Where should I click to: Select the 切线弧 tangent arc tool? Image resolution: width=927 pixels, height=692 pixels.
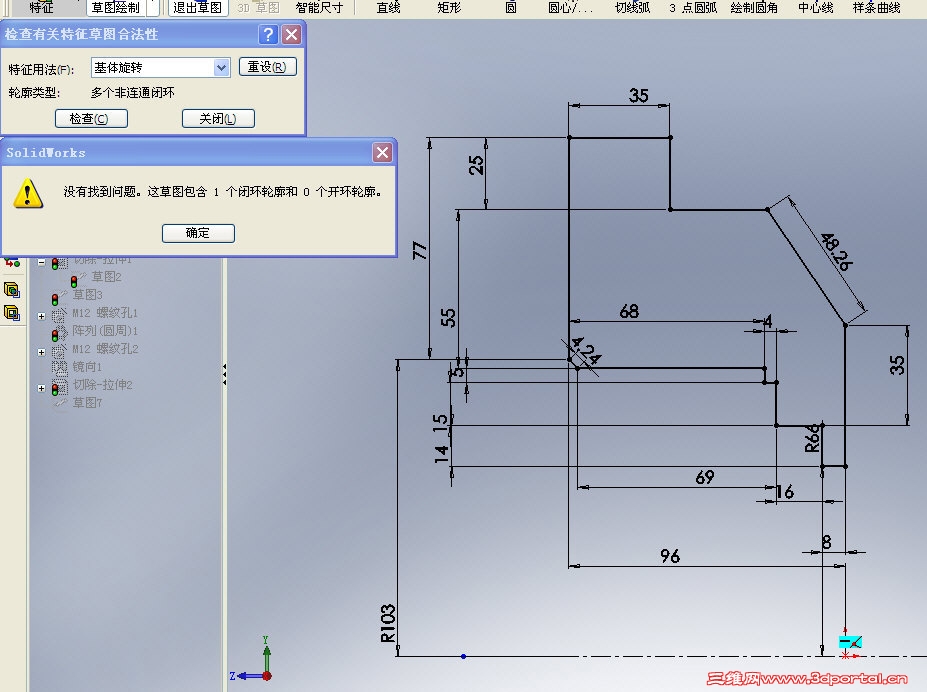(633, 8)
